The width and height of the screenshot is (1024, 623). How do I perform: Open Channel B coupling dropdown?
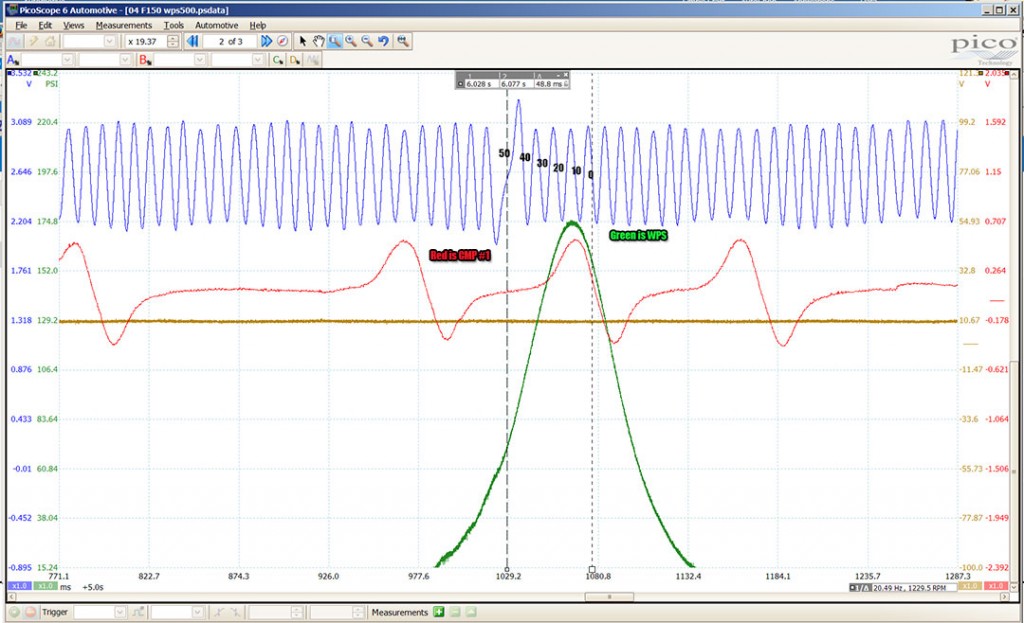point(258,60)
